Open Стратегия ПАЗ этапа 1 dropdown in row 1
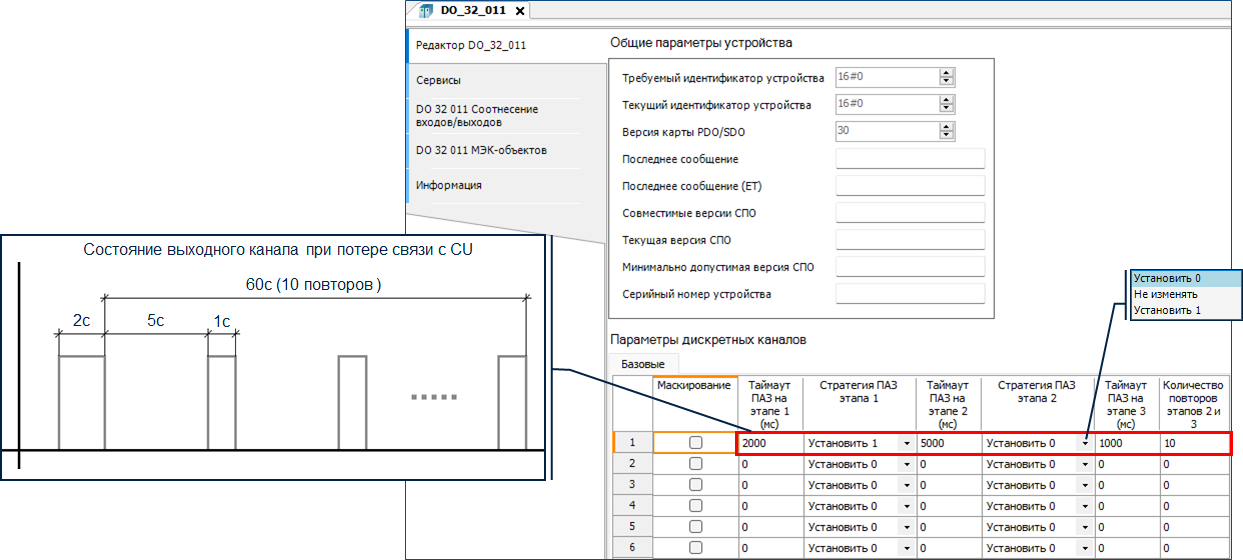The width and height of the screenshot is (1243, 560). (906, 443)
